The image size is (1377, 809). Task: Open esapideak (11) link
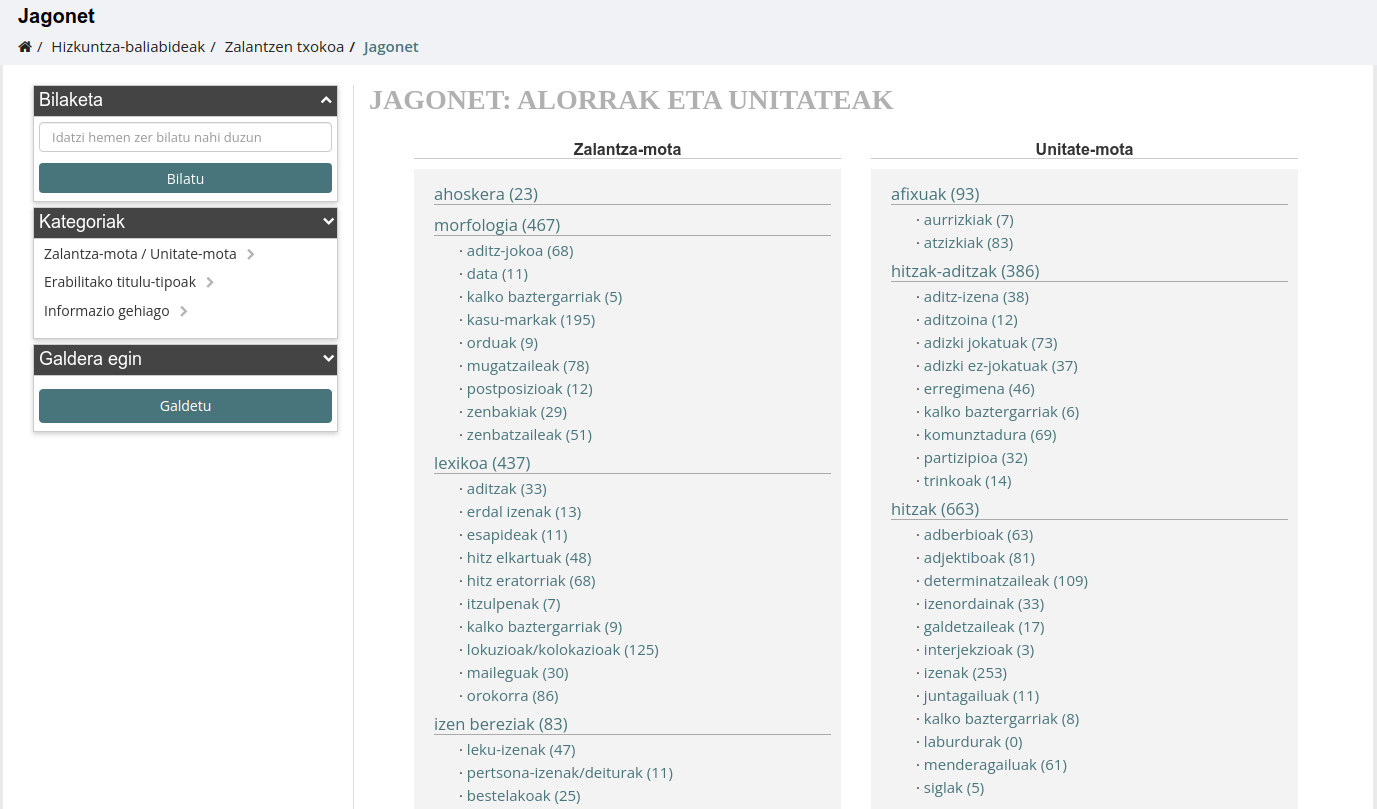pyautogui.click(x=517, y=535)
